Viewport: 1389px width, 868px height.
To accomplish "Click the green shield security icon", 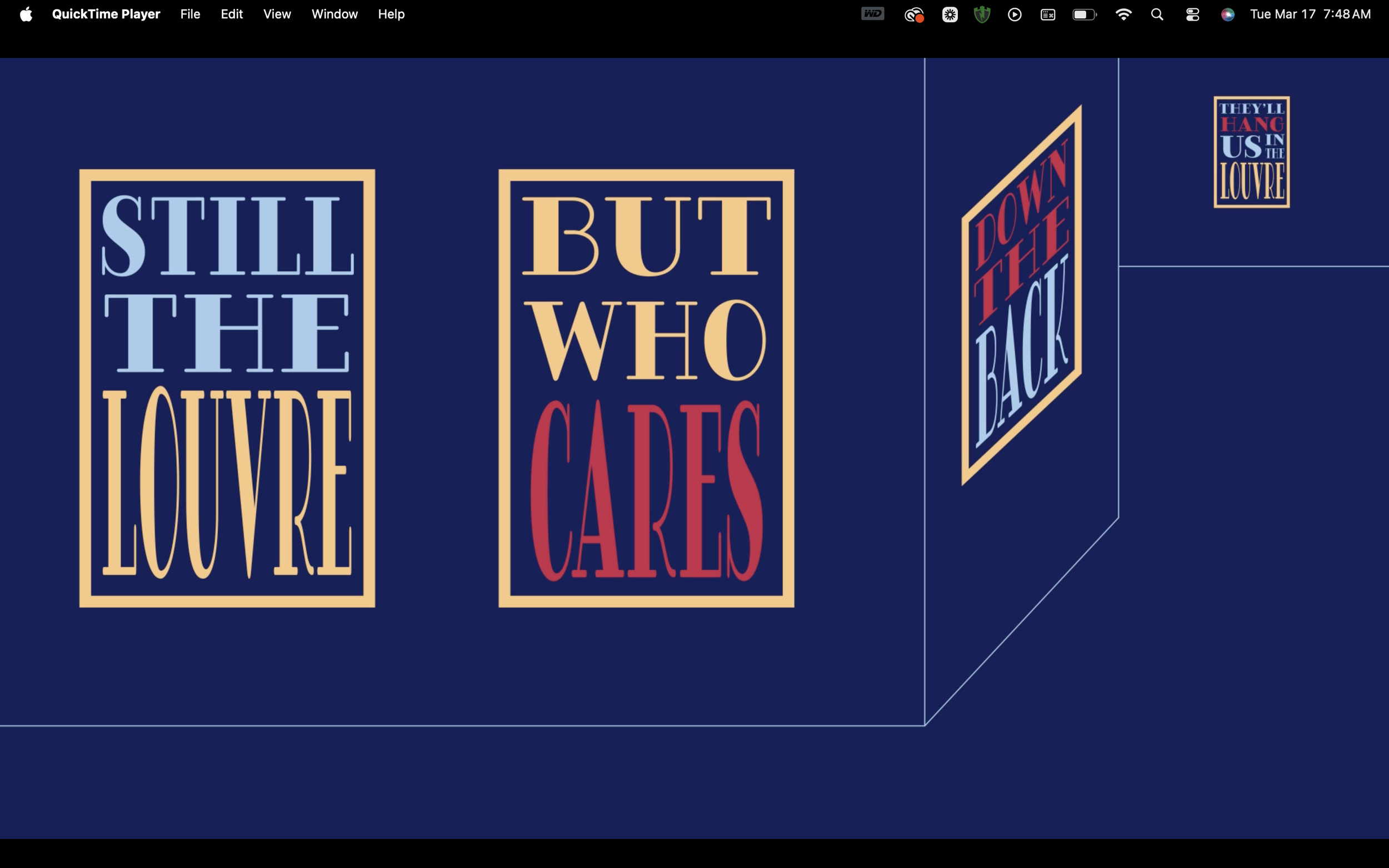I will 982,15.
